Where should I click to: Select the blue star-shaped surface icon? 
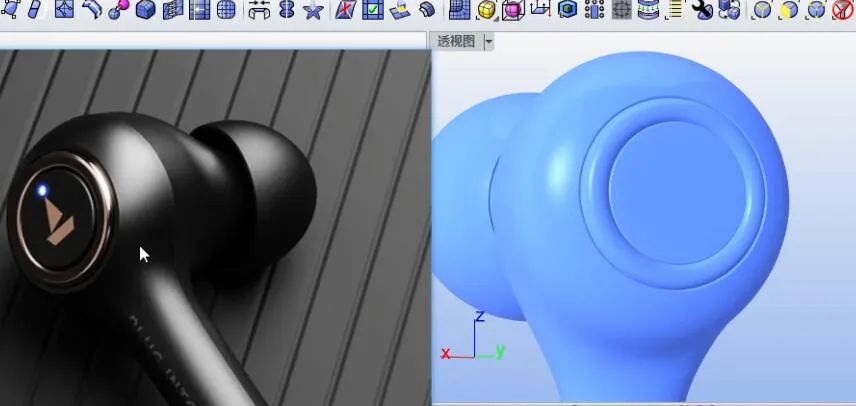(x=313, y=10)
